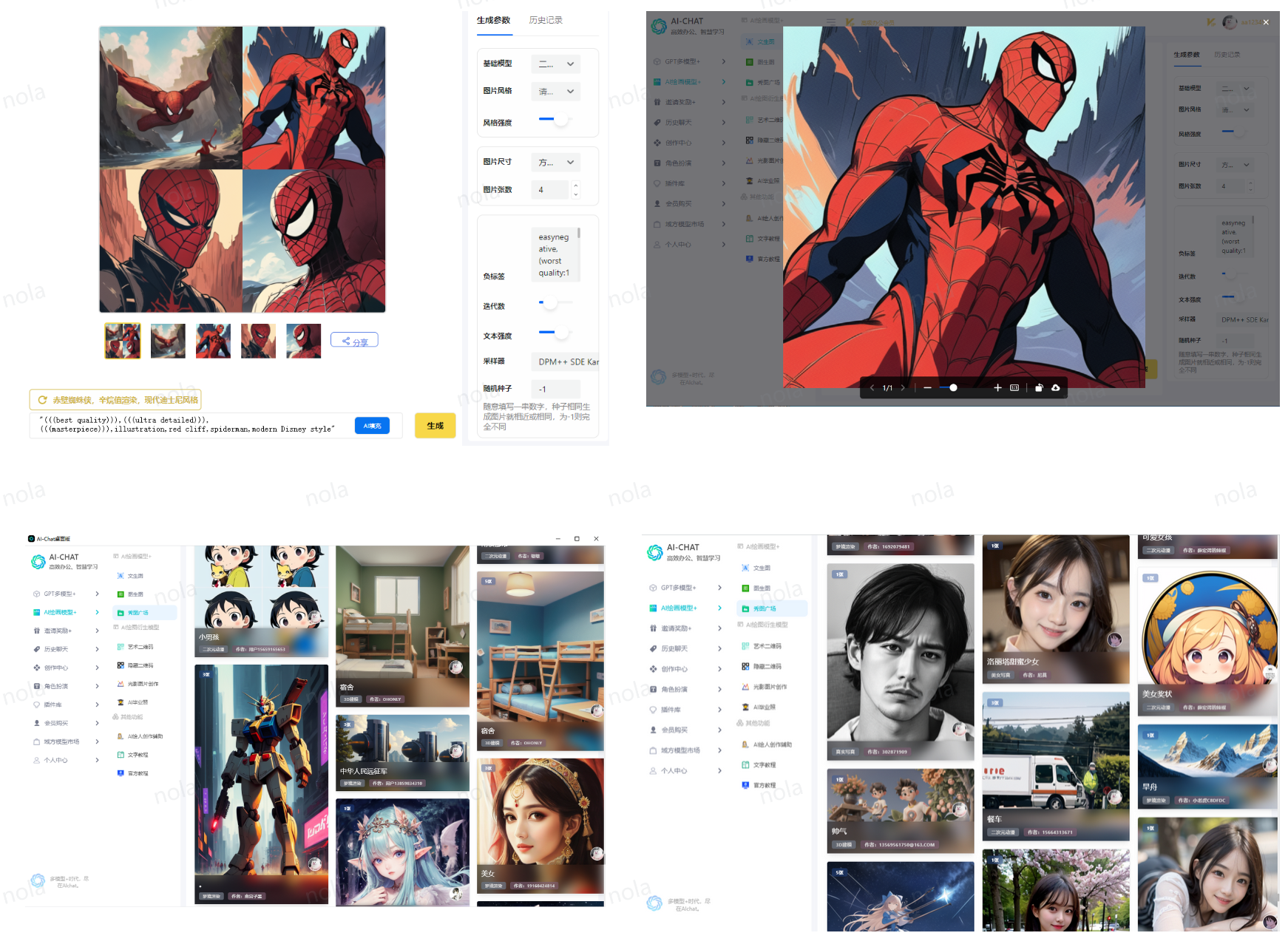Open the 采样器 DPM++ SDE Kar dropdown
1288x947 pixels.
(x=565, y=362)
